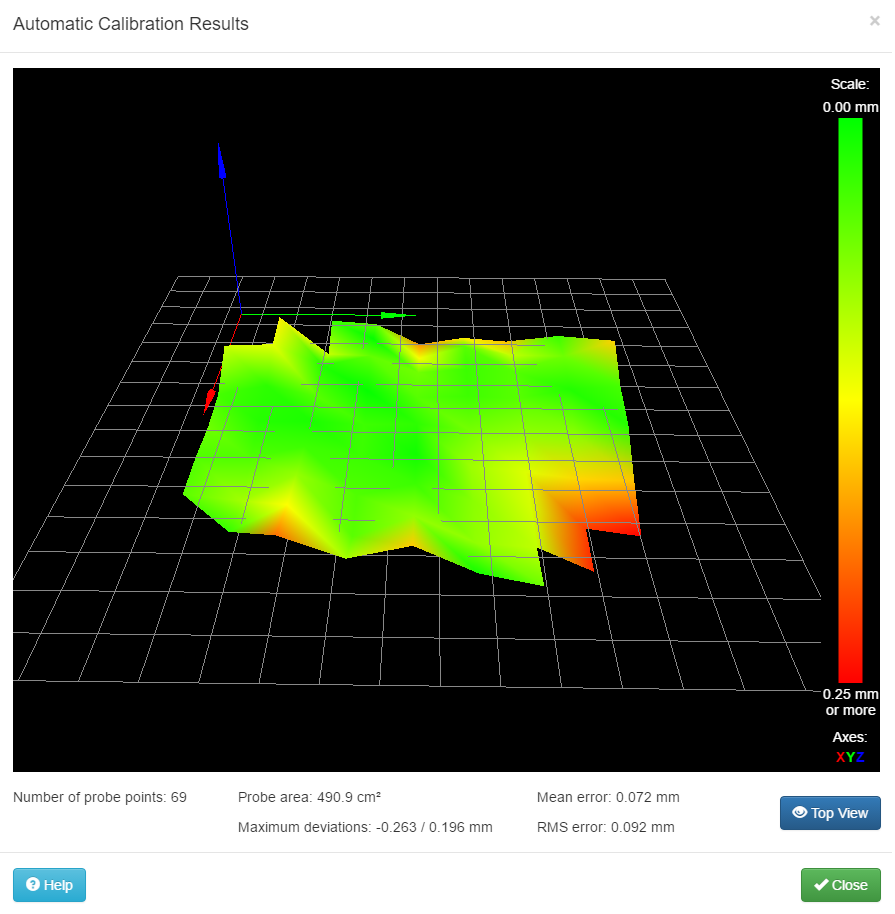Click the Maximum deviations readout
This screenshot has height=914, width=895.
click(365, 827)
